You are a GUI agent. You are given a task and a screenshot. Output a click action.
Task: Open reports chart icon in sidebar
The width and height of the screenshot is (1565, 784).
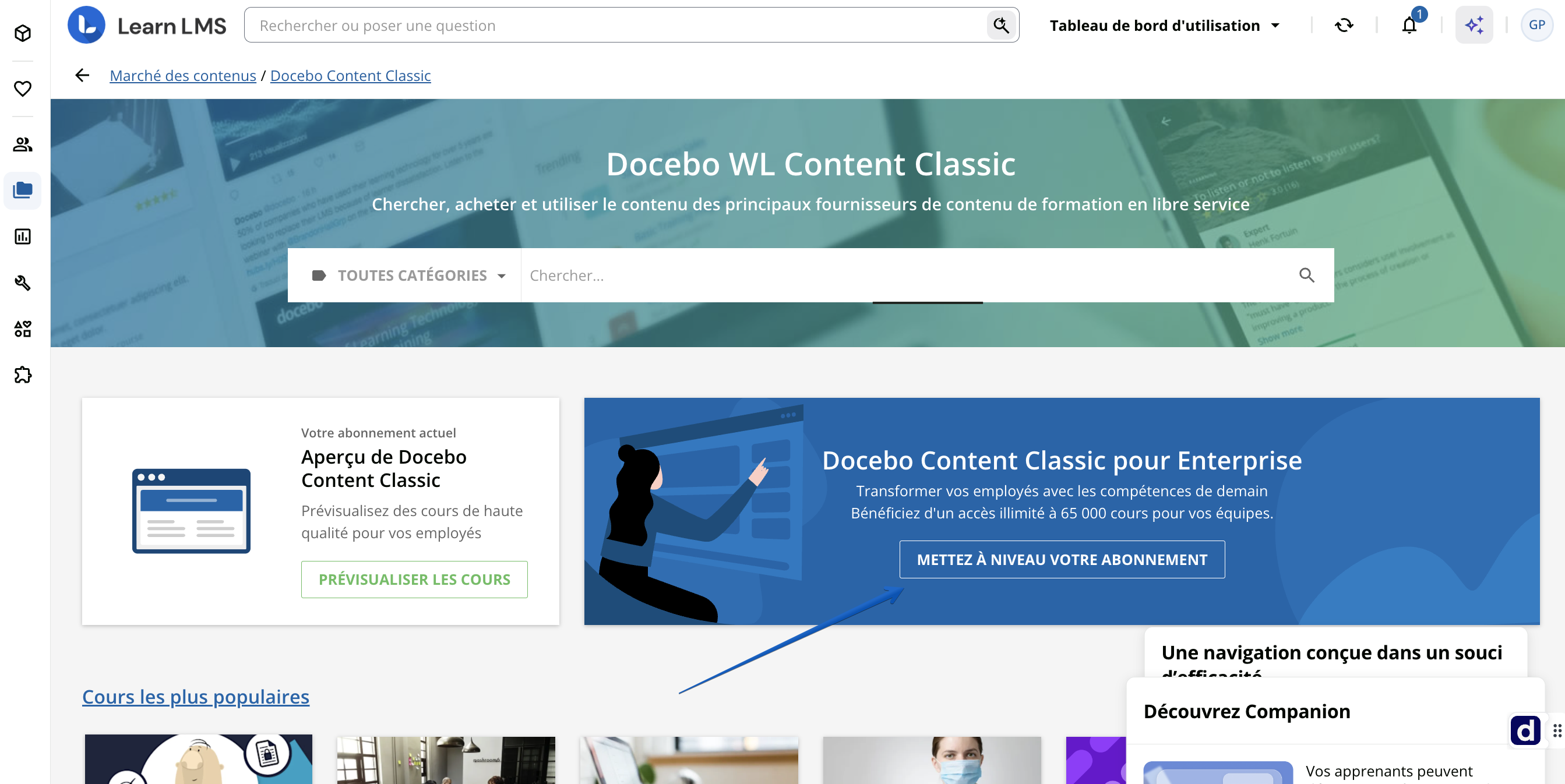tap(23, 237)
